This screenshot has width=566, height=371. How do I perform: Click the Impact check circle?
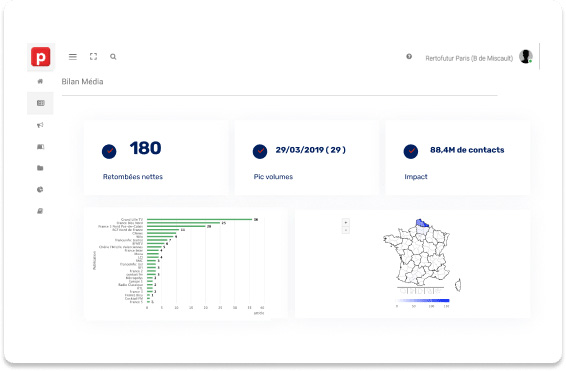click(x=411, y=151)
